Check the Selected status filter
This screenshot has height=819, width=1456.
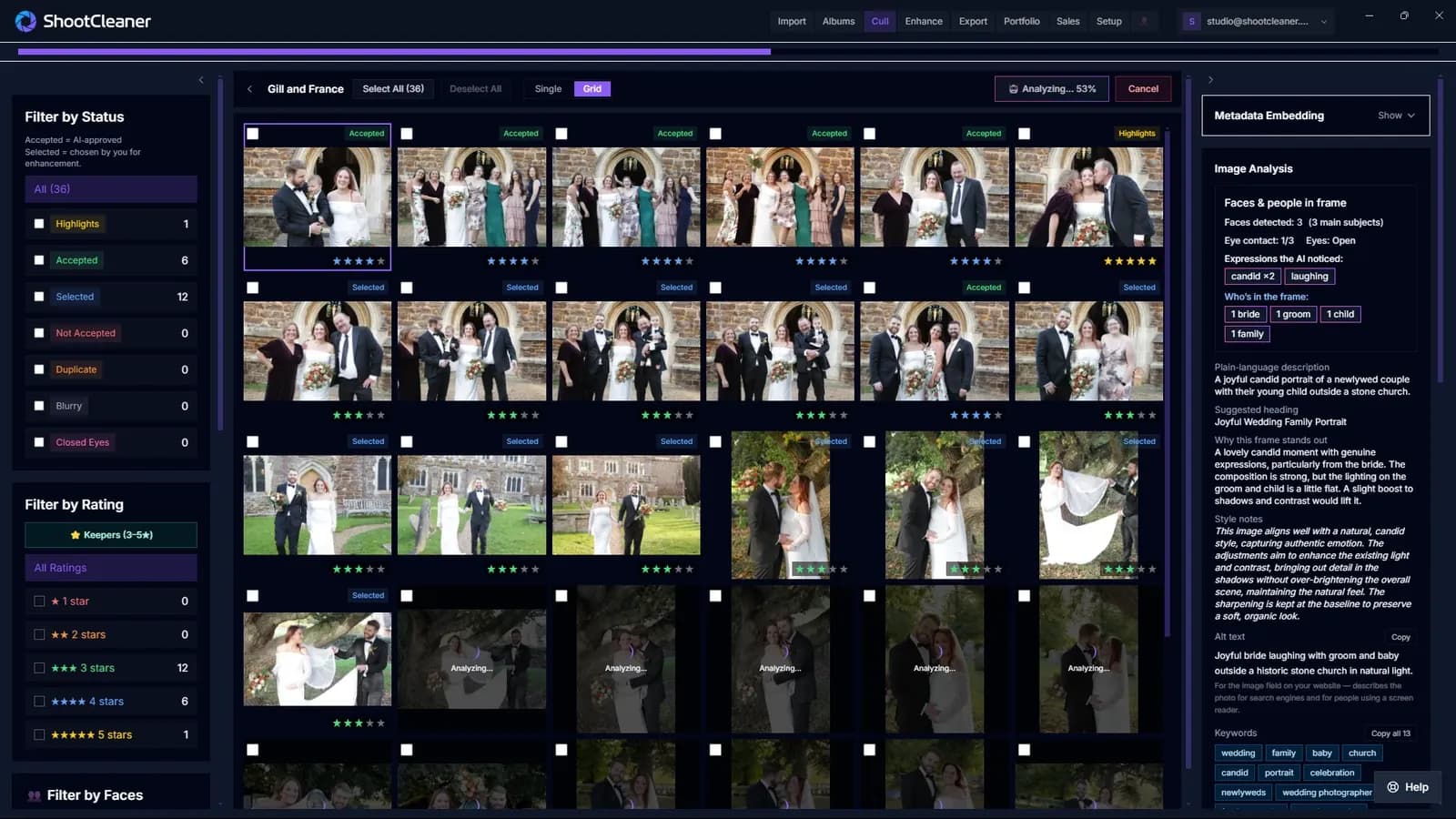(x=39, y=297)
